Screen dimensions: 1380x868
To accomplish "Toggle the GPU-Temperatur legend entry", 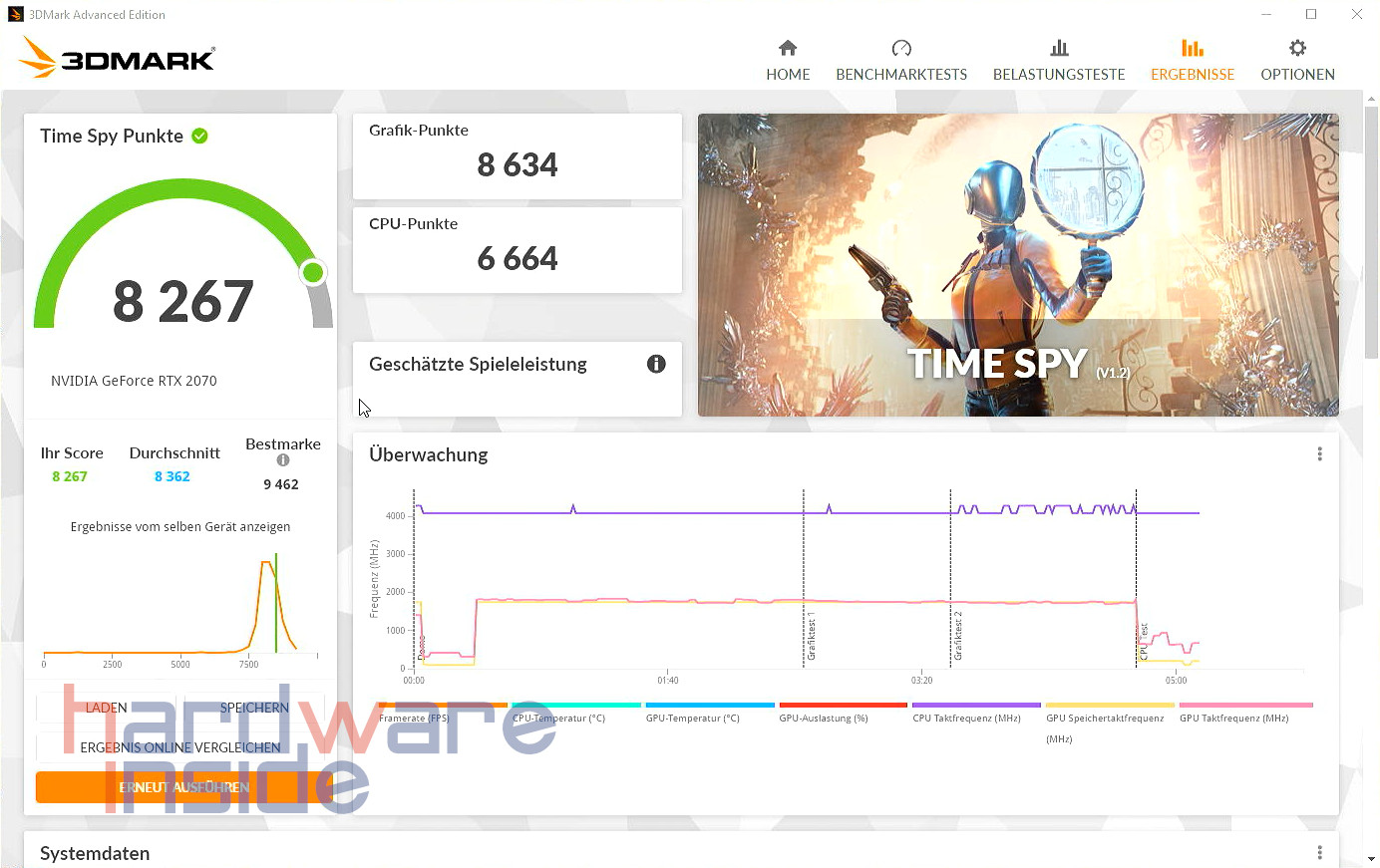I will (x=692, y=718).
